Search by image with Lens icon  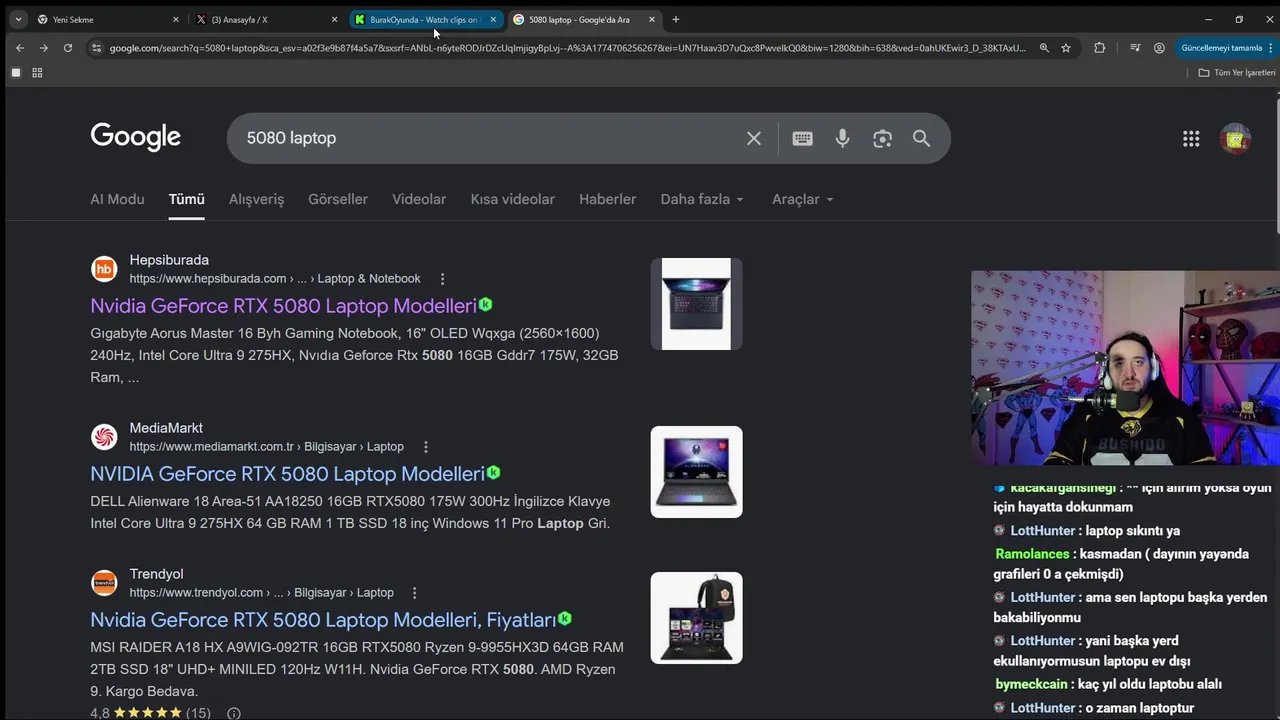click(x=882, y=138)
